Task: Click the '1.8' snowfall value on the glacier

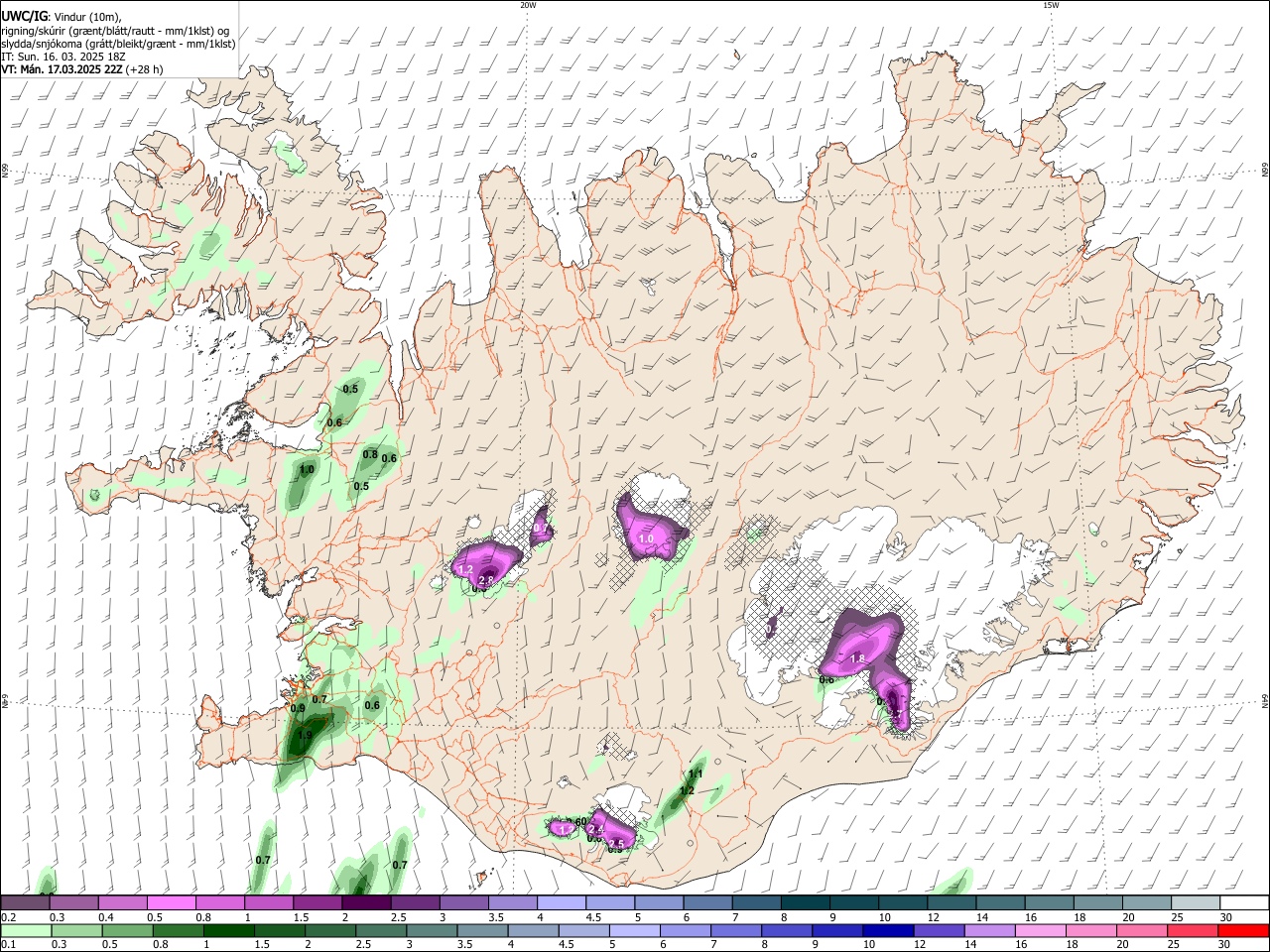Action: [x=858, y=658]
